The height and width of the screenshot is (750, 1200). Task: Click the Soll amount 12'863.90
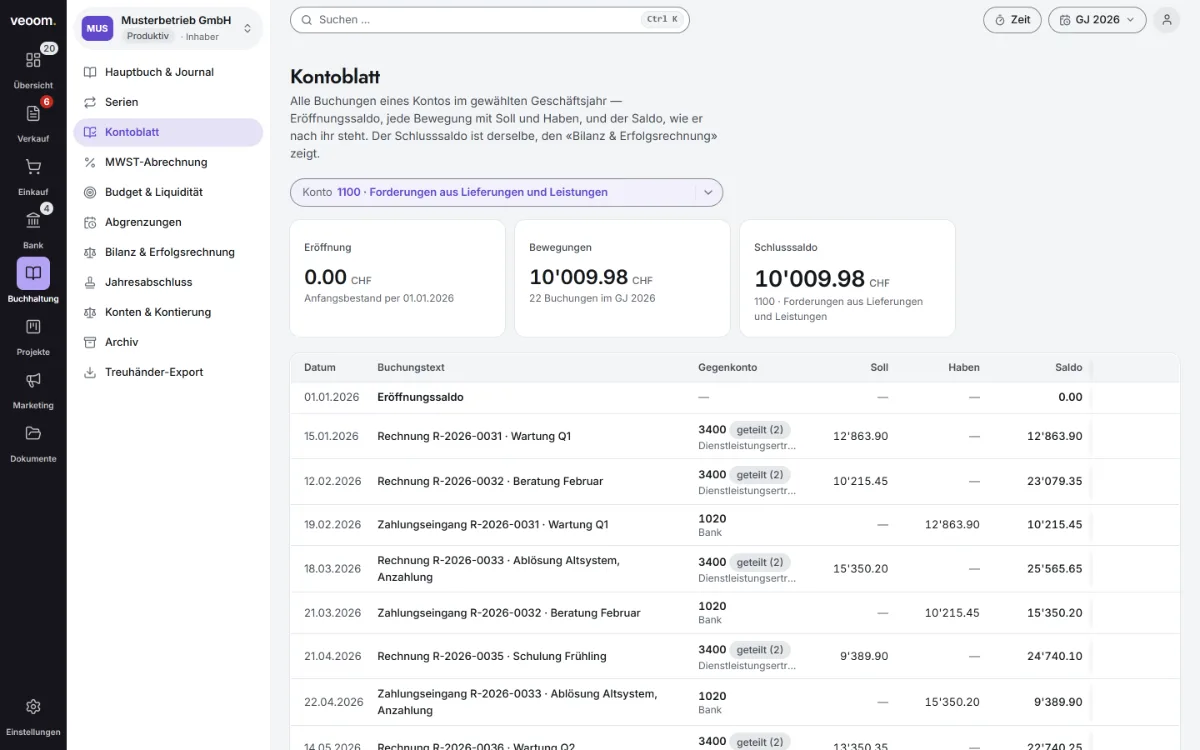pos(860,436)
